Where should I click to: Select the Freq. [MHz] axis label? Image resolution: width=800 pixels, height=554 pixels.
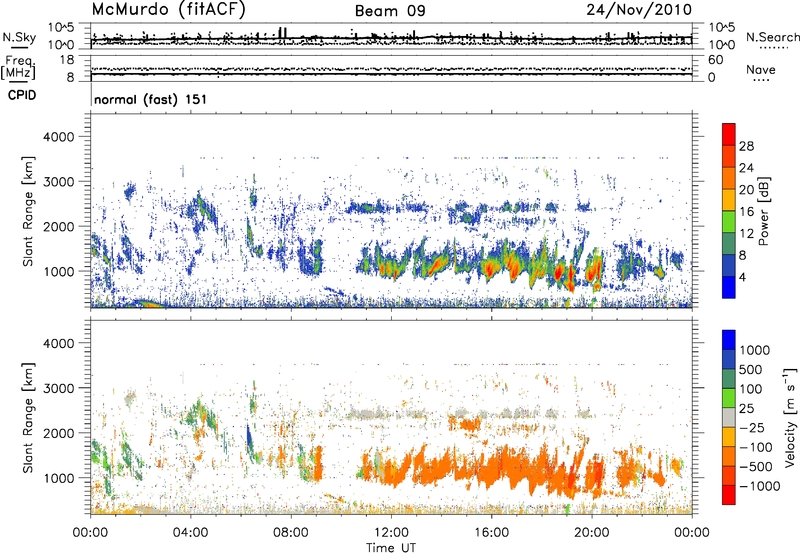click(19, 67)
